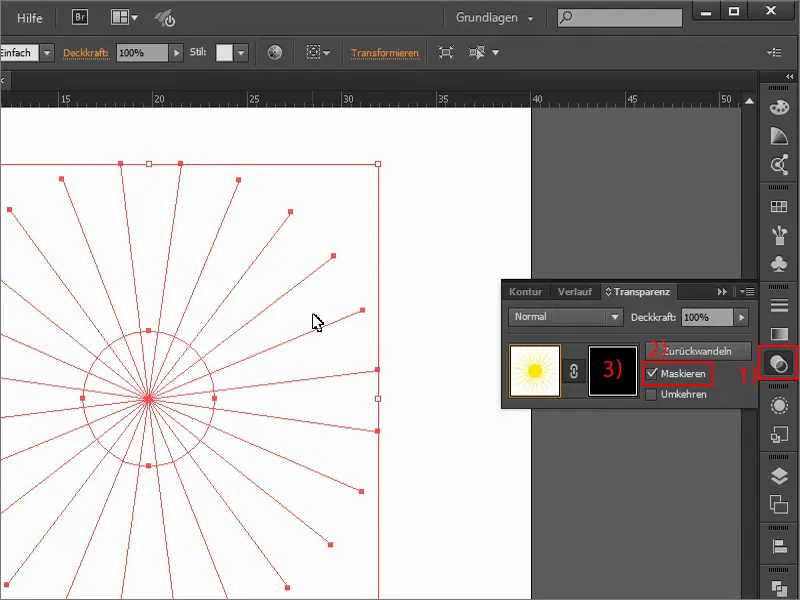This screenshot has width=800, height=600.
Task: Open the Symbols club panel icon
Action: (x=779, y=264)
